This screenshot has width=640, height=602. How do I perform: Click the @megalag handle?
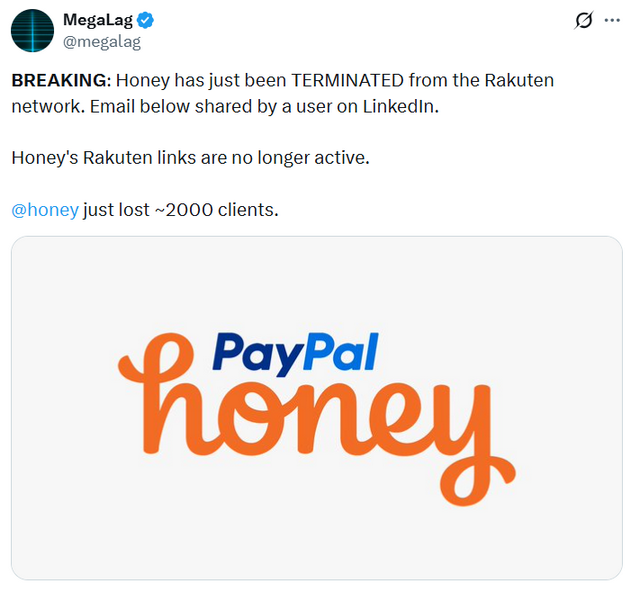coord(102,42)
